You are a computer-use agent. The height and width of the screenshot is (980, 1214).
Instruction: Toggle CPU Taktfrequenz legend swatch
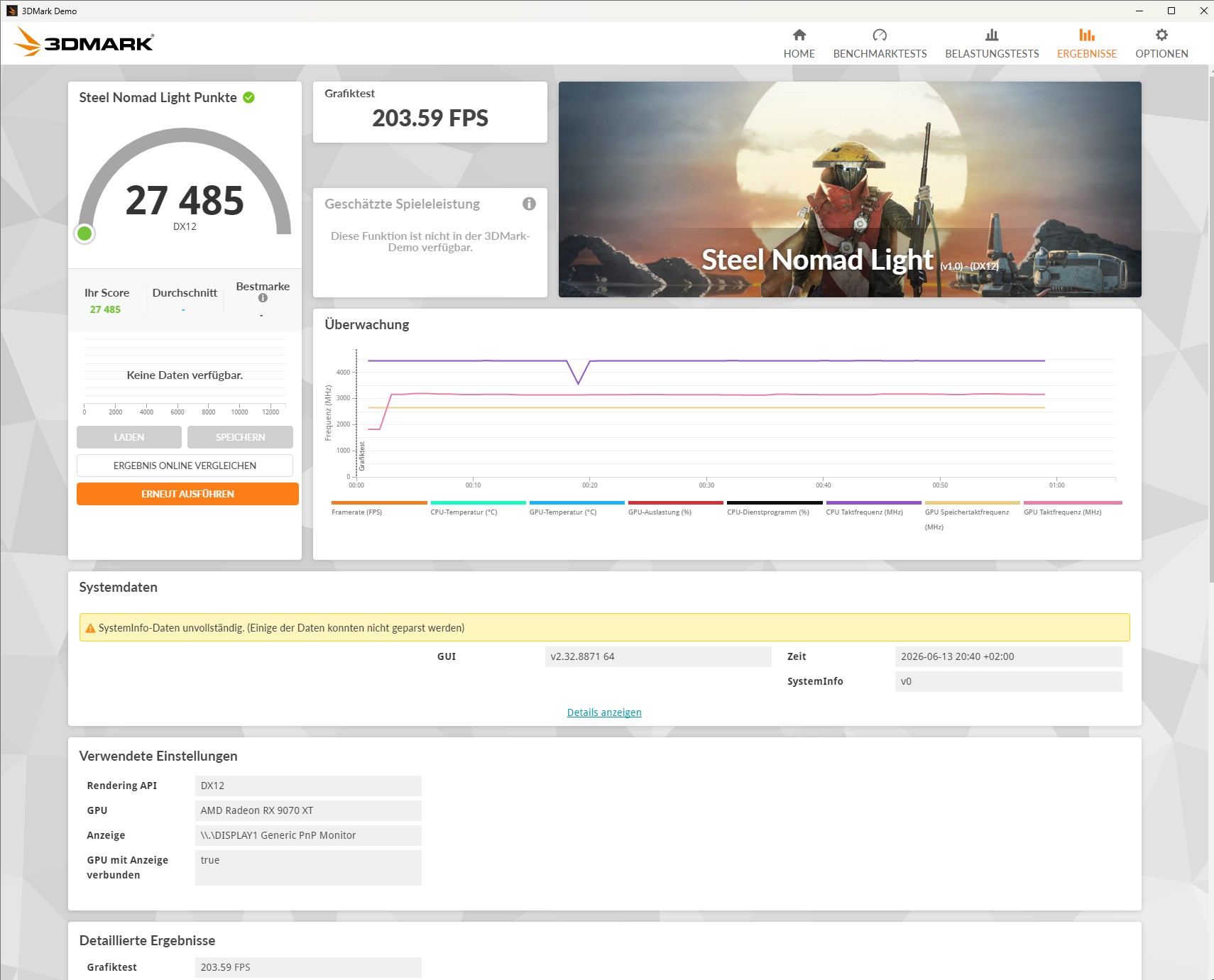point(873,502)
